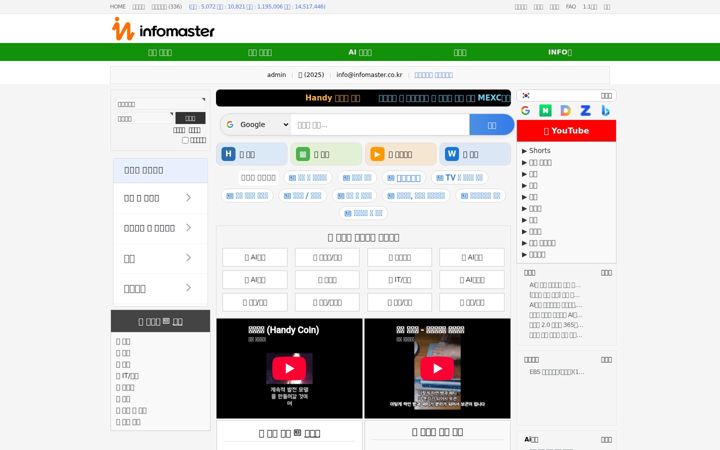Screen dimensions: 720x450
Task: Click the (2025) text in the info bar
Action: coord(311,75)
